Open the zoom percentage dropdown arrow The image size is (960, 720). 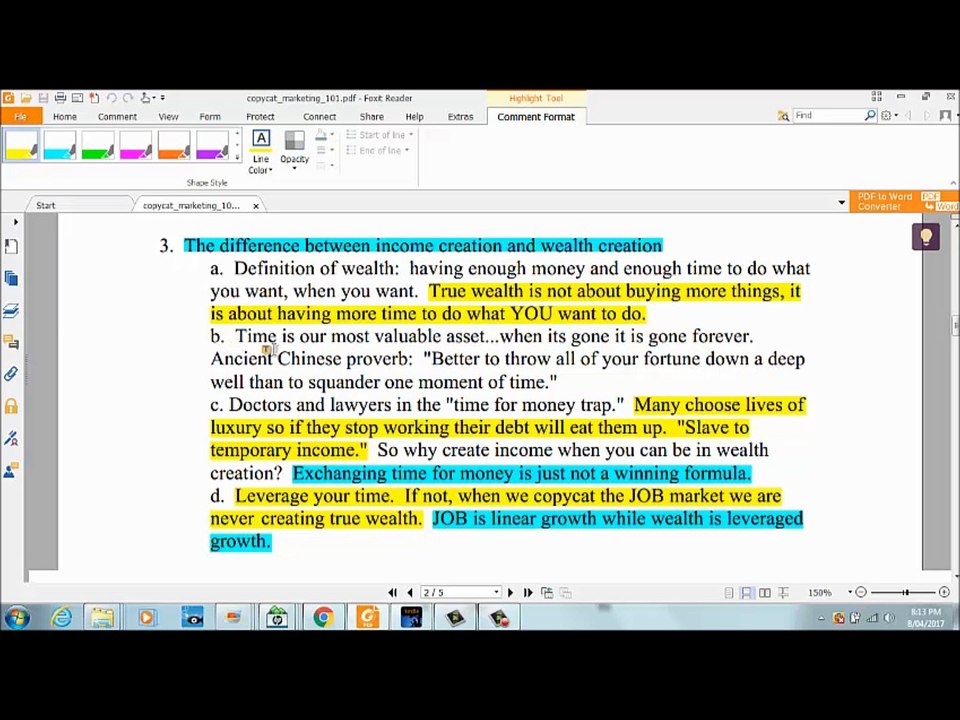click(x=850, y=592)
